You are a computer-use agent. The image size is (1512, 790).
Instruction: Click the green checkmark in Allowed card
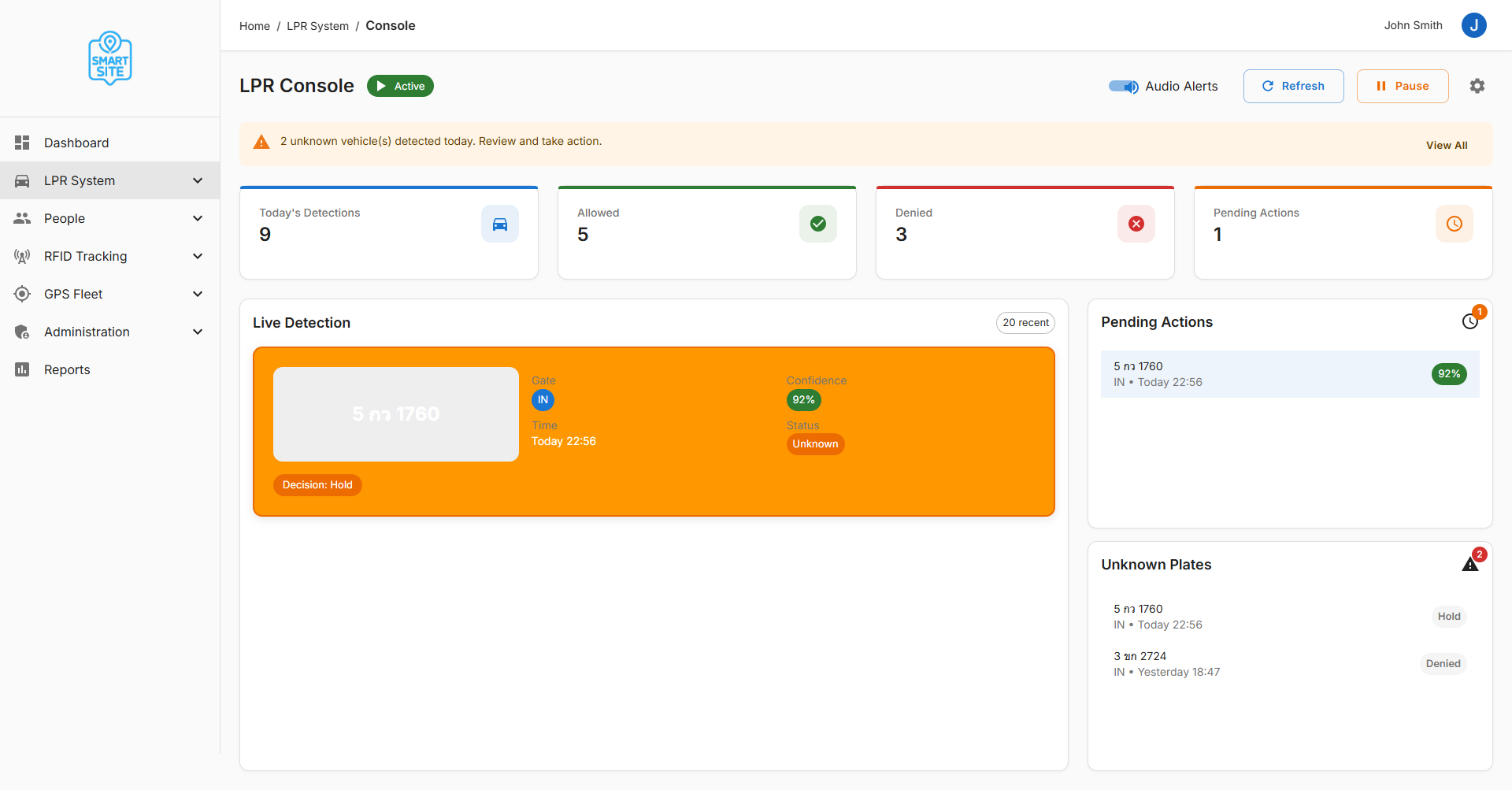tap(817, 224)
